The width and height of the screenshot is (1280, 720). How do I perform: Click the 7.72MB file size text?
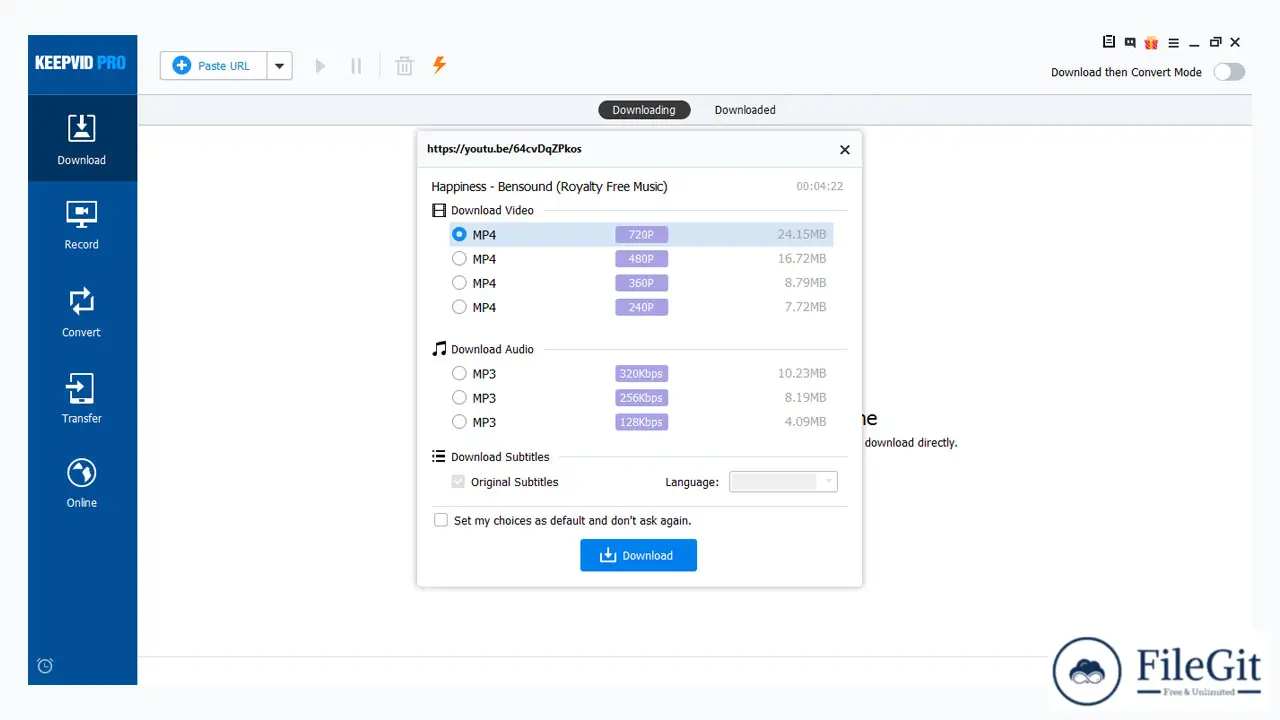(805, 307)
